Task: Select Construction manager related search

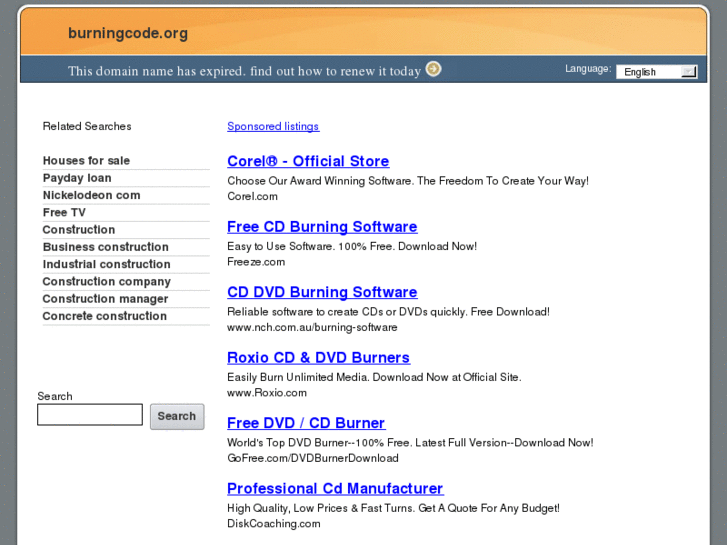Action: click(105, 299)
